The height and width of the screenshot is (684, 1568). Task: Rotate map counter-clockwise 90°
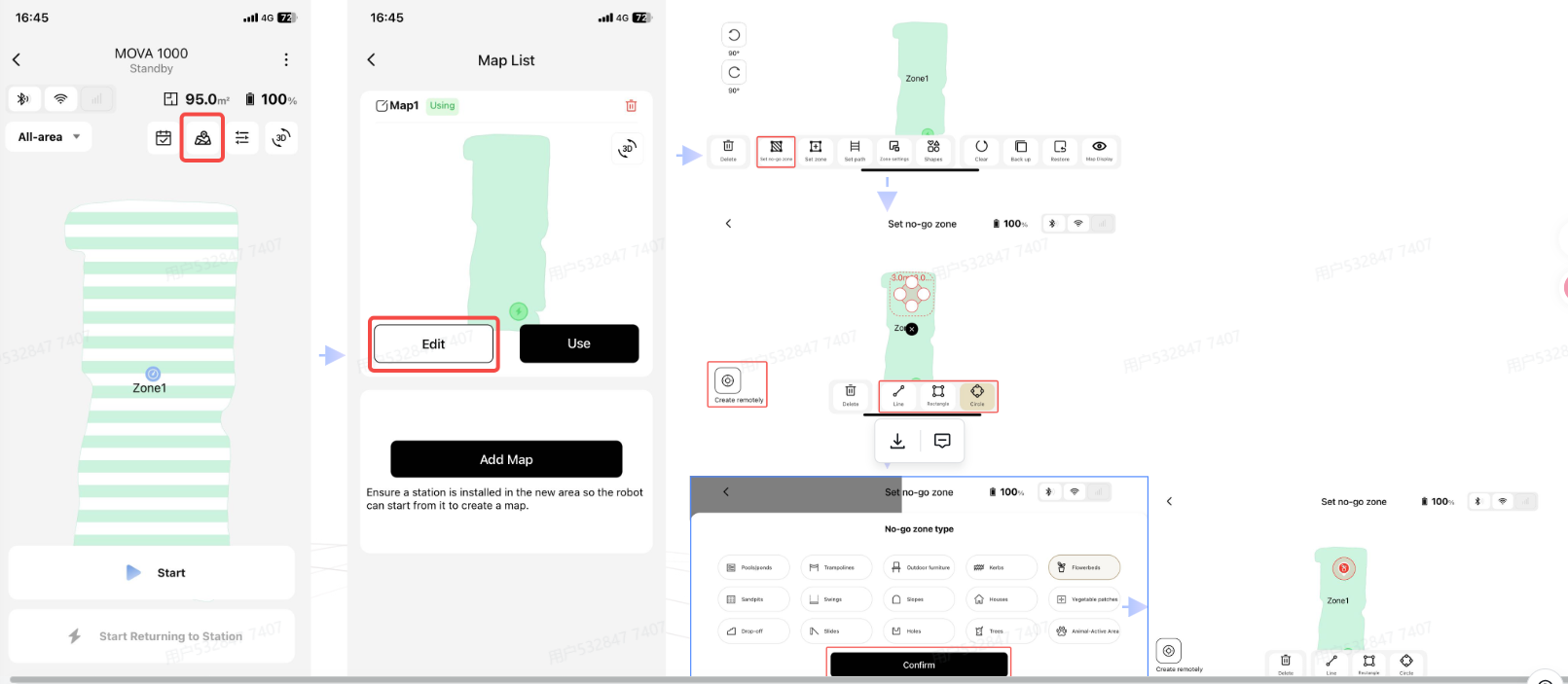coord(734,35)
